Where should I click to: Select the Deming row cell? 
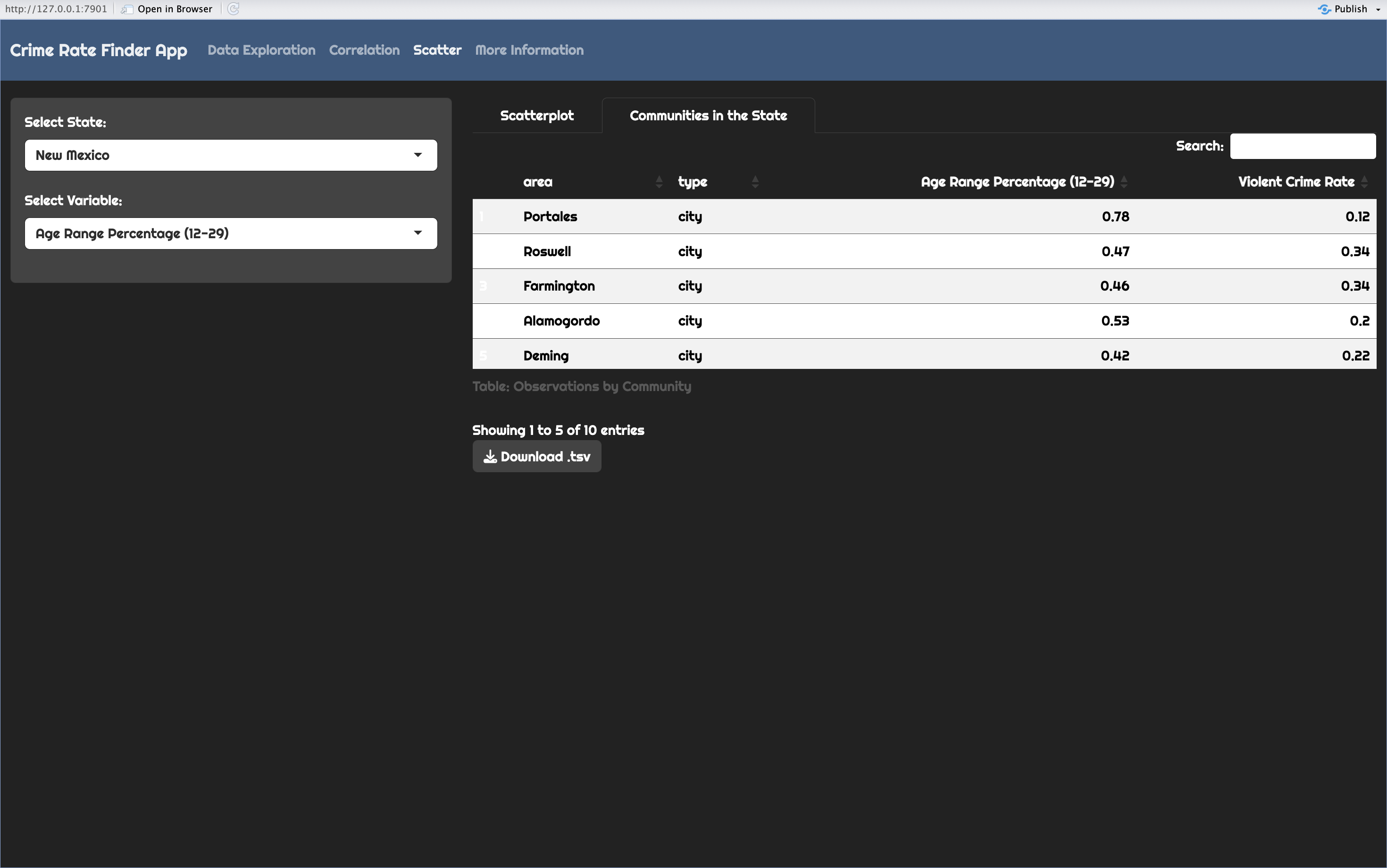(x=546, y=356)
